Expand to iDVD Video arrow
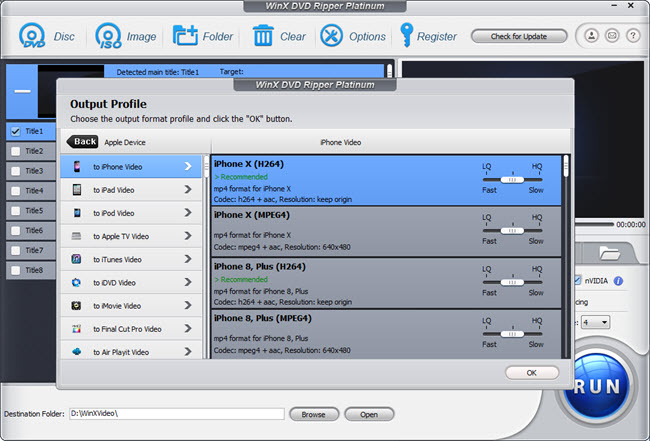This screenshot has width=650, height=441. [x=188, y=283]
